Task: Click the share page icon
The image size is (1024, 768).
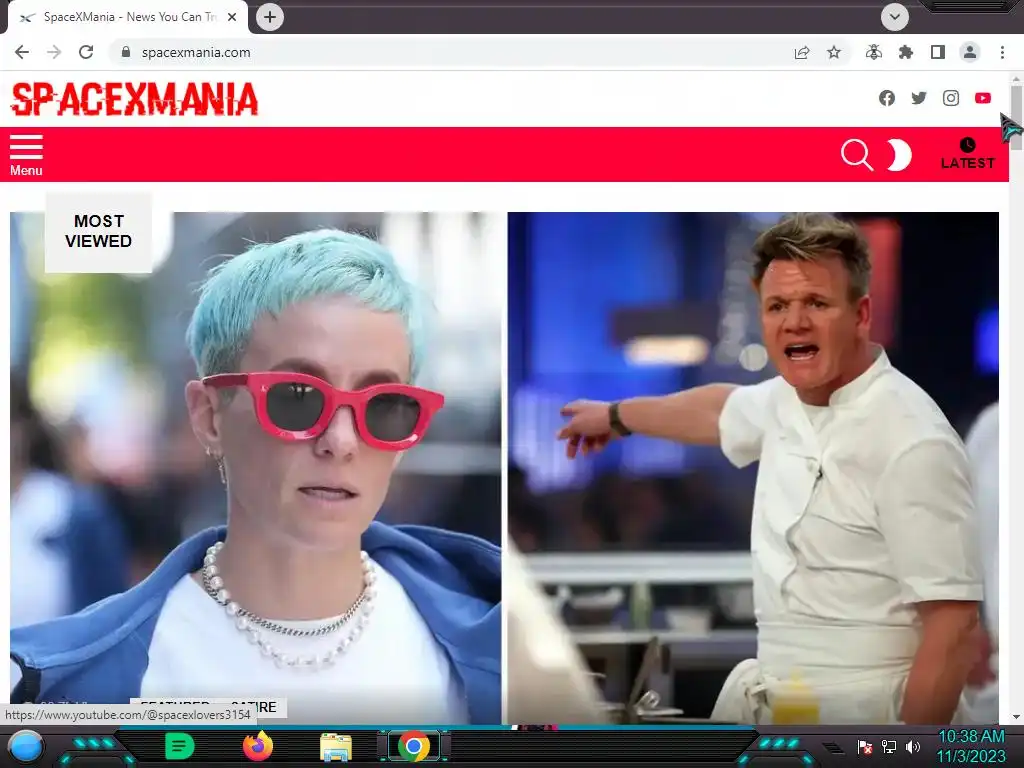Action: click(802, 53)
